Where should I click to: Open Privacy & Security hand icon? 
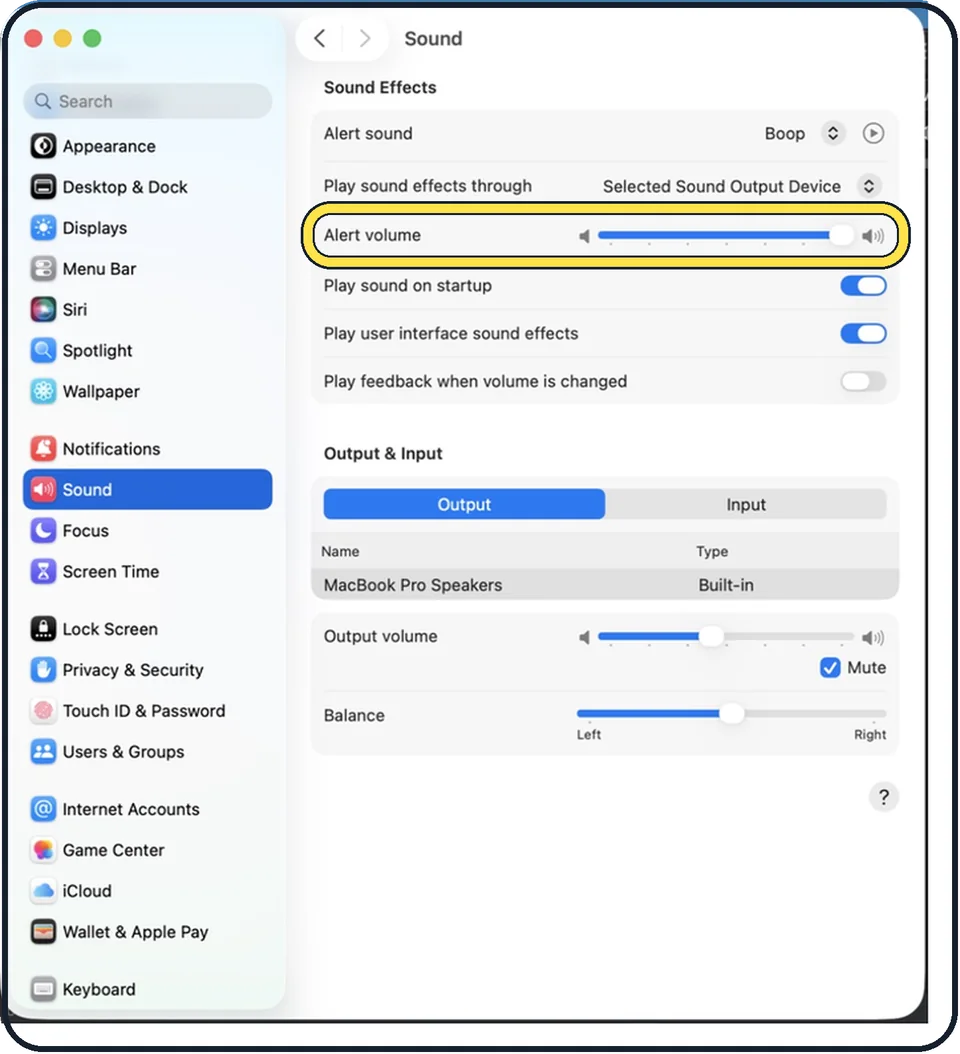[x=43, y=670]
